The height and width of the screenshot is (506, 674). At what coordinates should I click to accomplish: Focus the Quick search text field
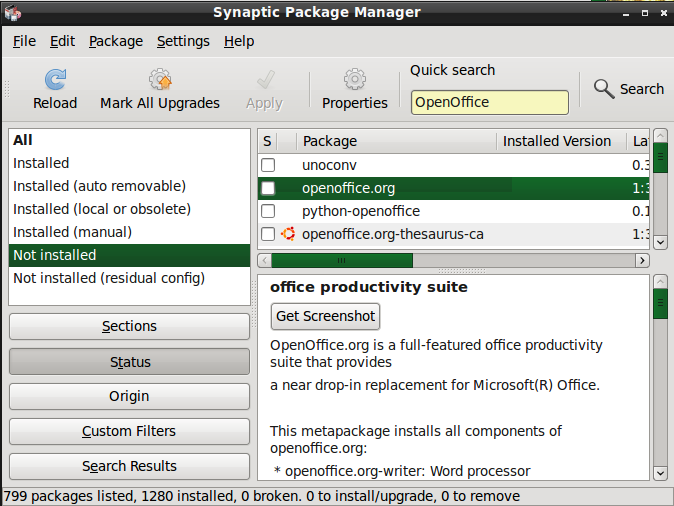pos(489,102)
